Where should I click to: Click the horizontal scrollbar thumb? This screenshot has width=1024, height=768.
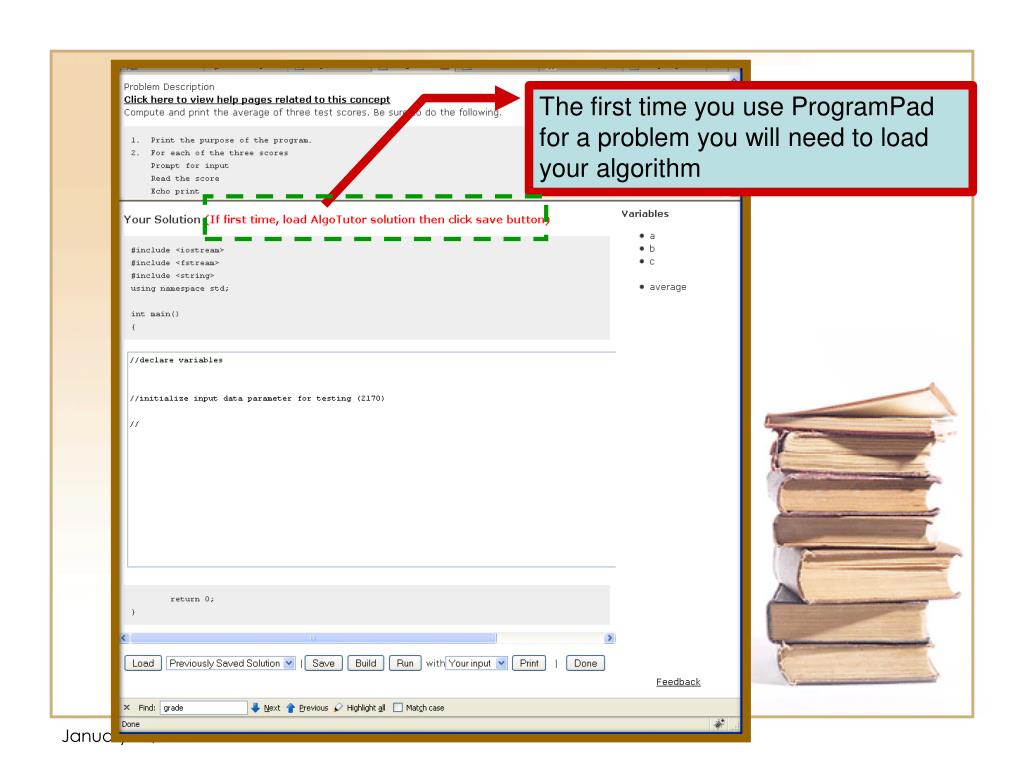[313, 638]
